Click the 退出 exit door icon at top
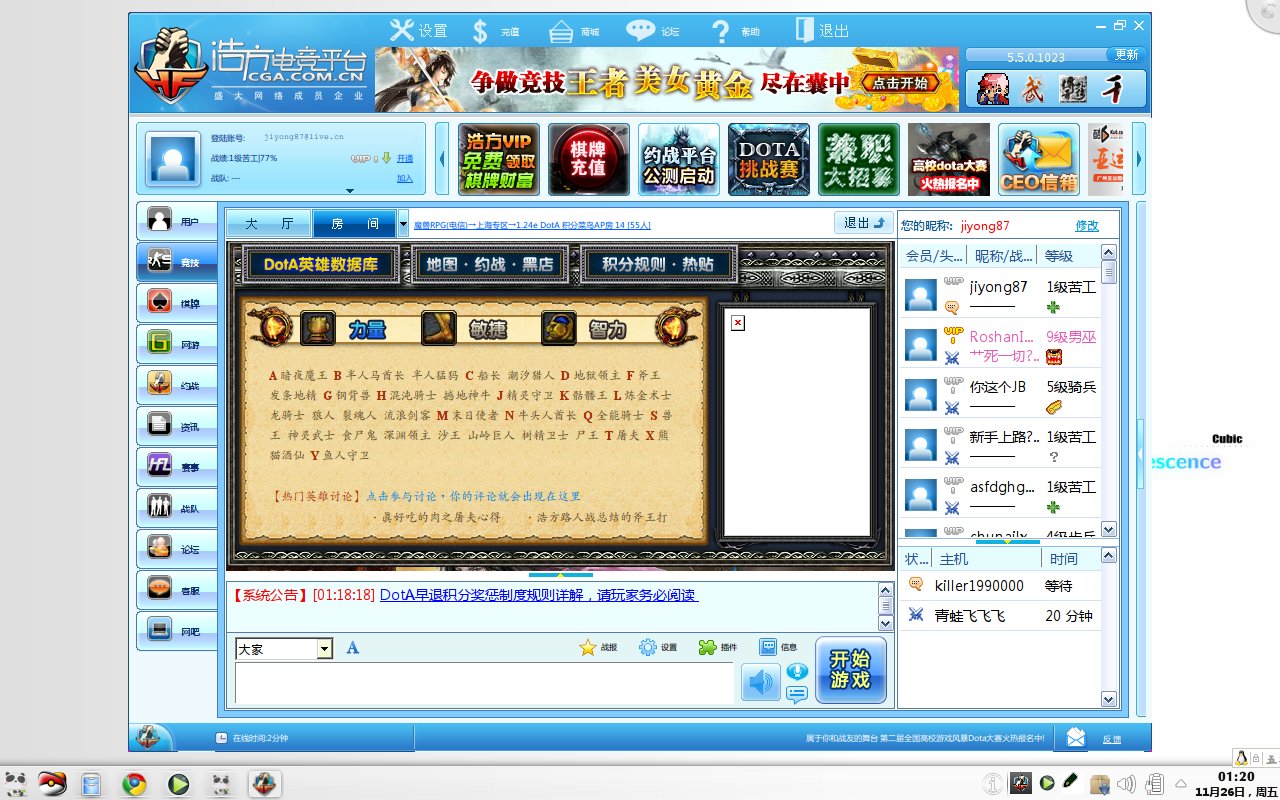This screenshot has height=800, width=1280. click(822, 30)
